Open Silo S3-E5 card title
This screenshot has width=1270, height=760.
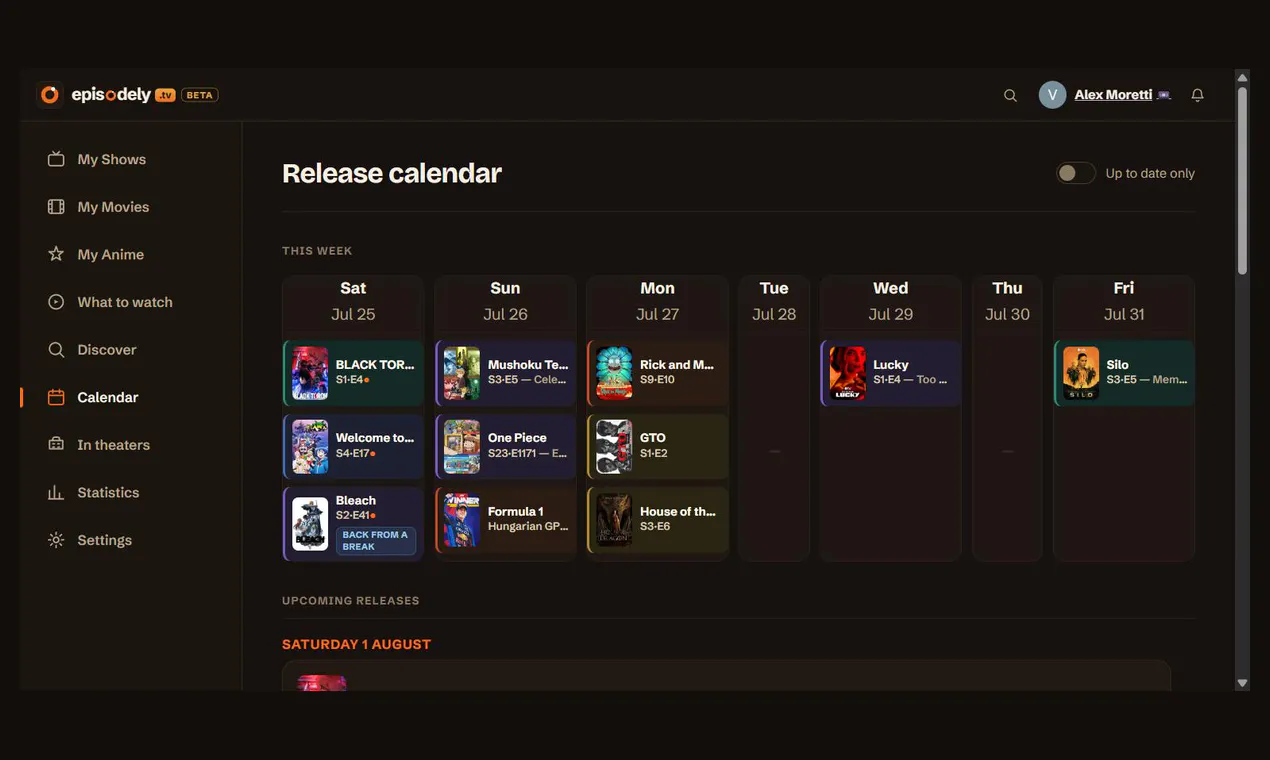(x=1118, y=365)
